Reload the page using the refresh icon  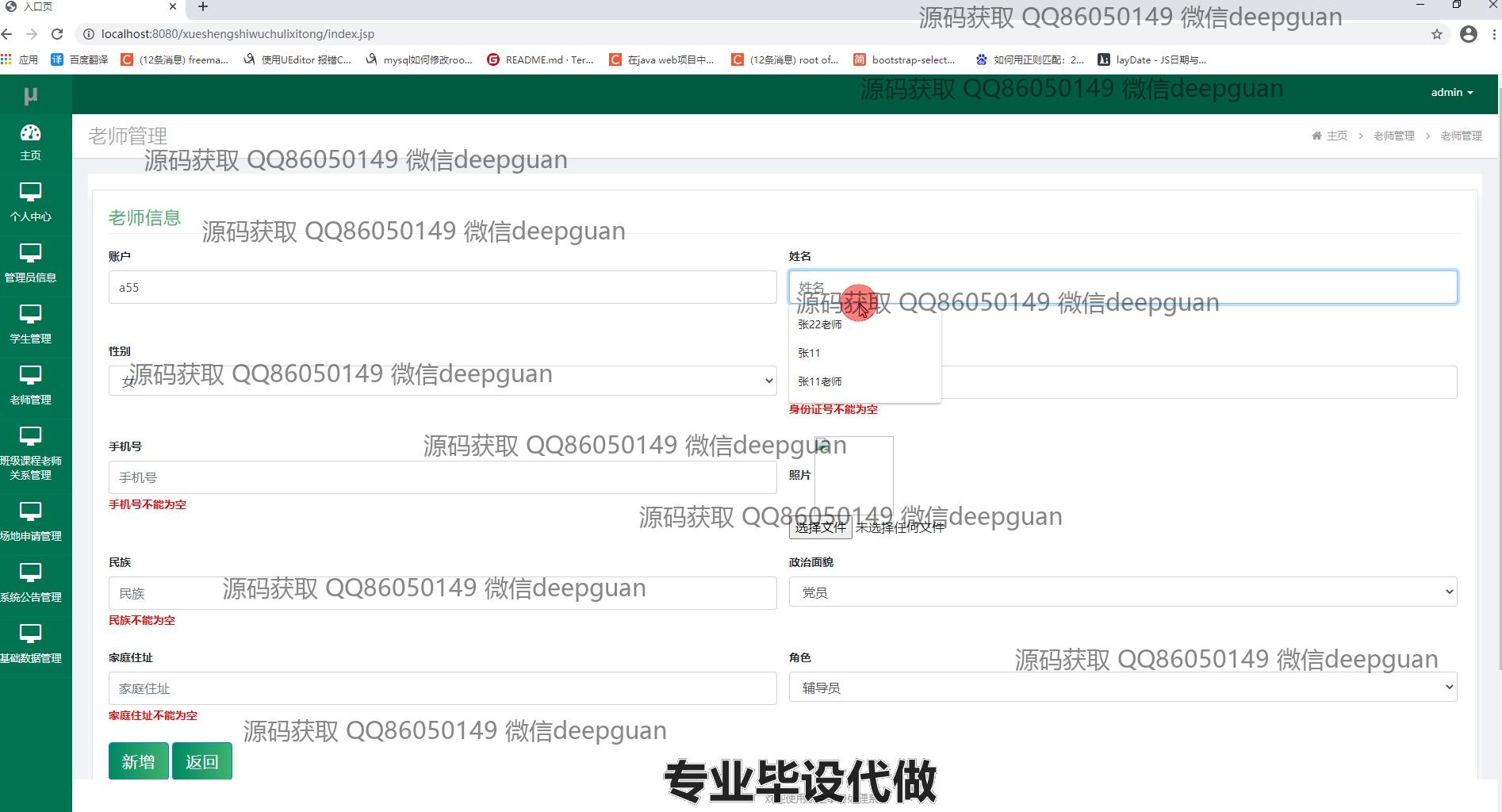[57, 34]
